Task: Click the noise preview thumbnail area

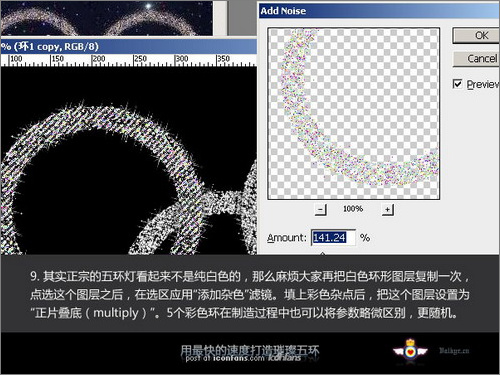Action: click(354, 114)
